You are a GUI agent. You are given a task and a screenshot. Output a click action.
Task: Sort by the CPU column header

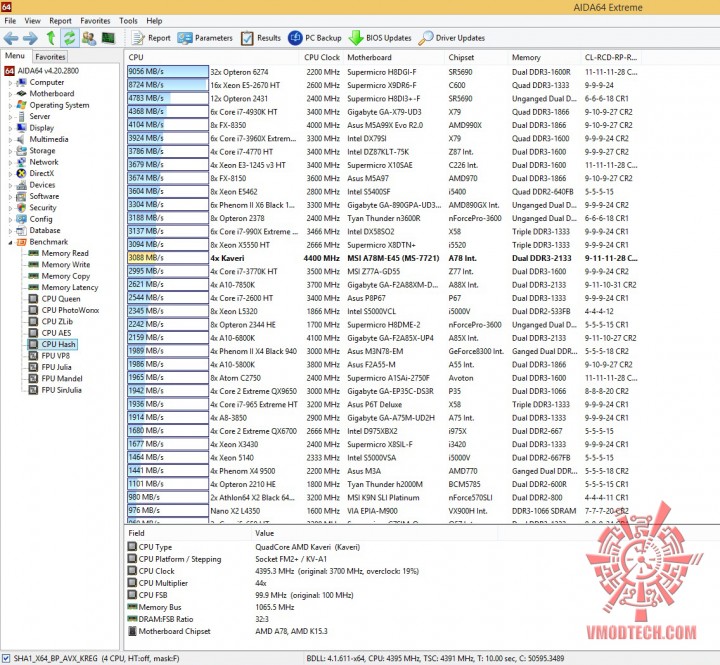pos(212,57)
